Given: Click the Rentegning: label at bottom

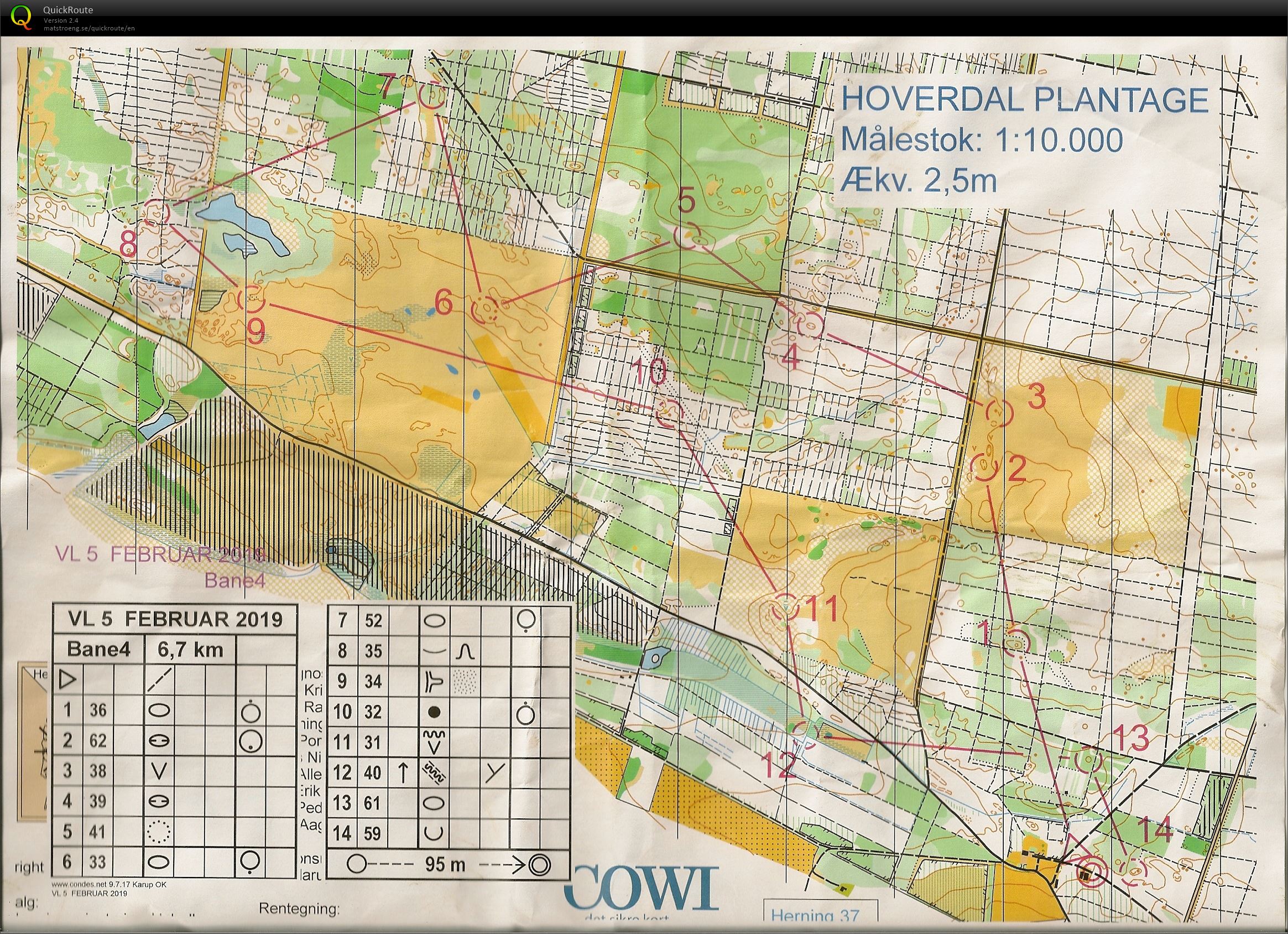Looking at the screenshot, I should pos(299,909).
